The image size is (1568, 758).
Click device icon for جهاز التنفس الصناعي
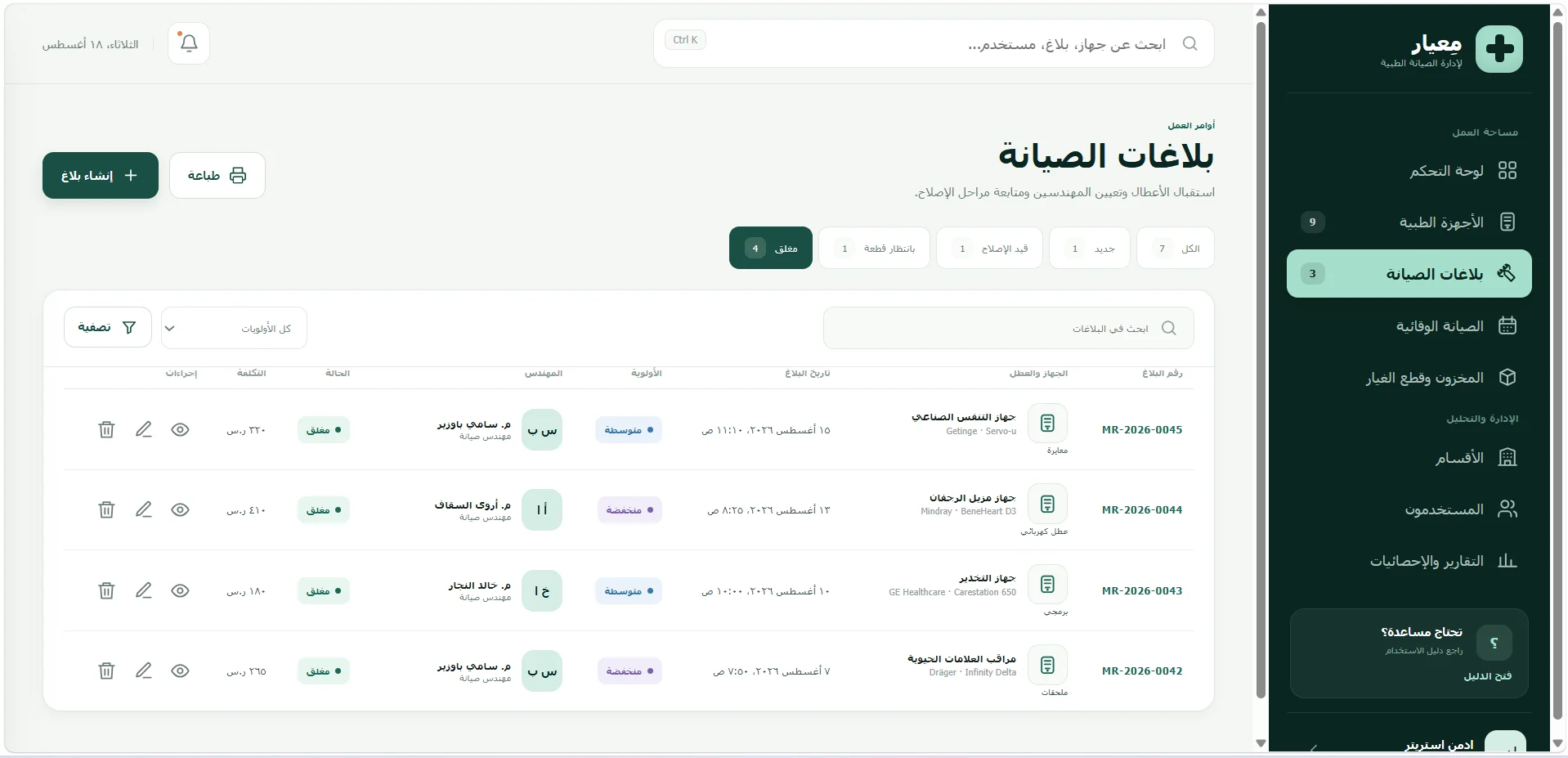(x=1047, y=424)
